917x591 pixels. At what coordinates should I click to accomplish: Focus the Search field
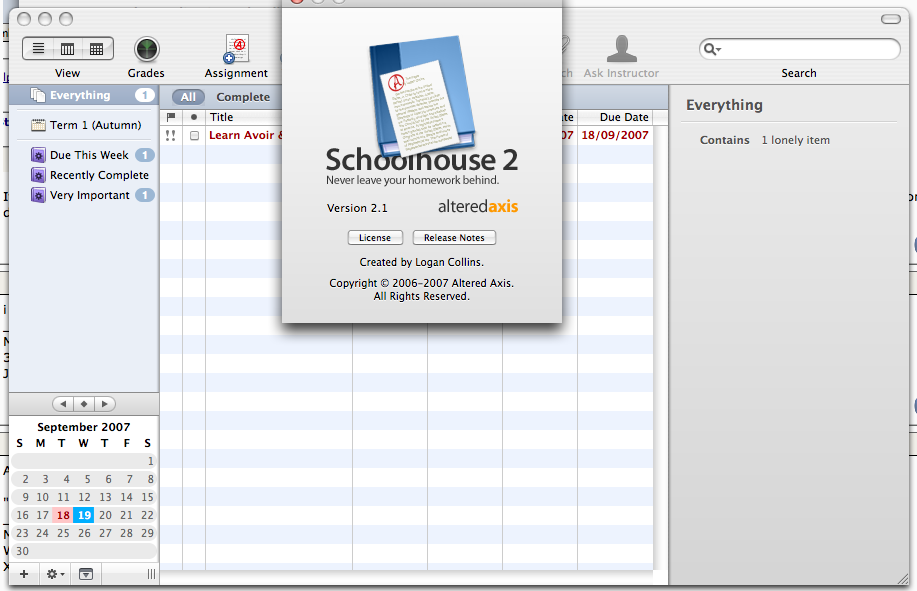799,49
